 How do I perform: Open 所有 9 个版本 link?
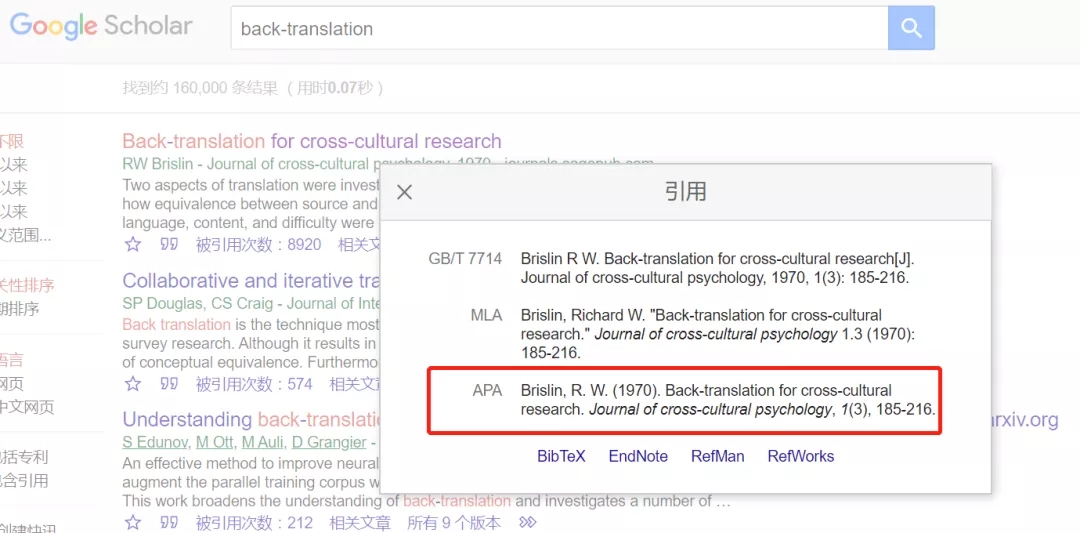point(454,522)
